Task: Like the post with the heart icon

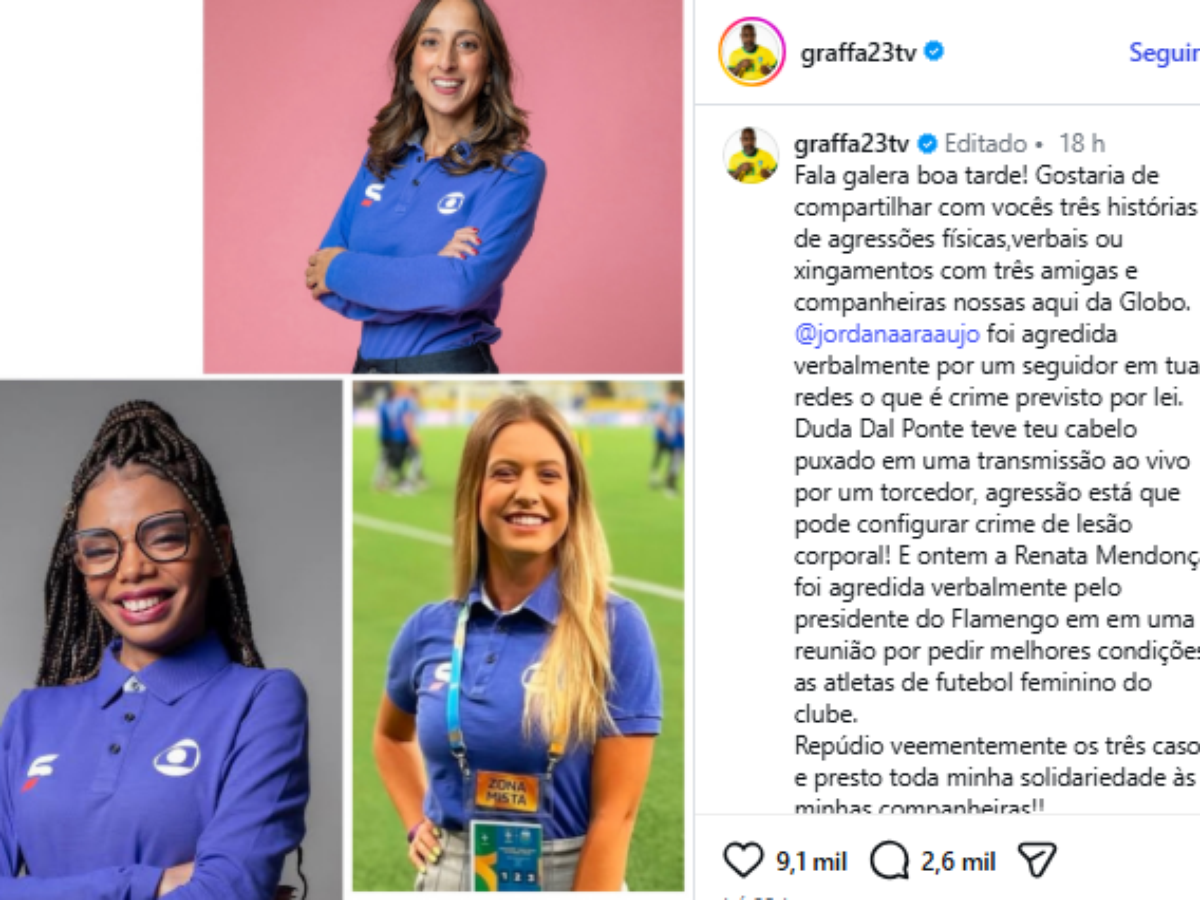Action: (743, 859)
